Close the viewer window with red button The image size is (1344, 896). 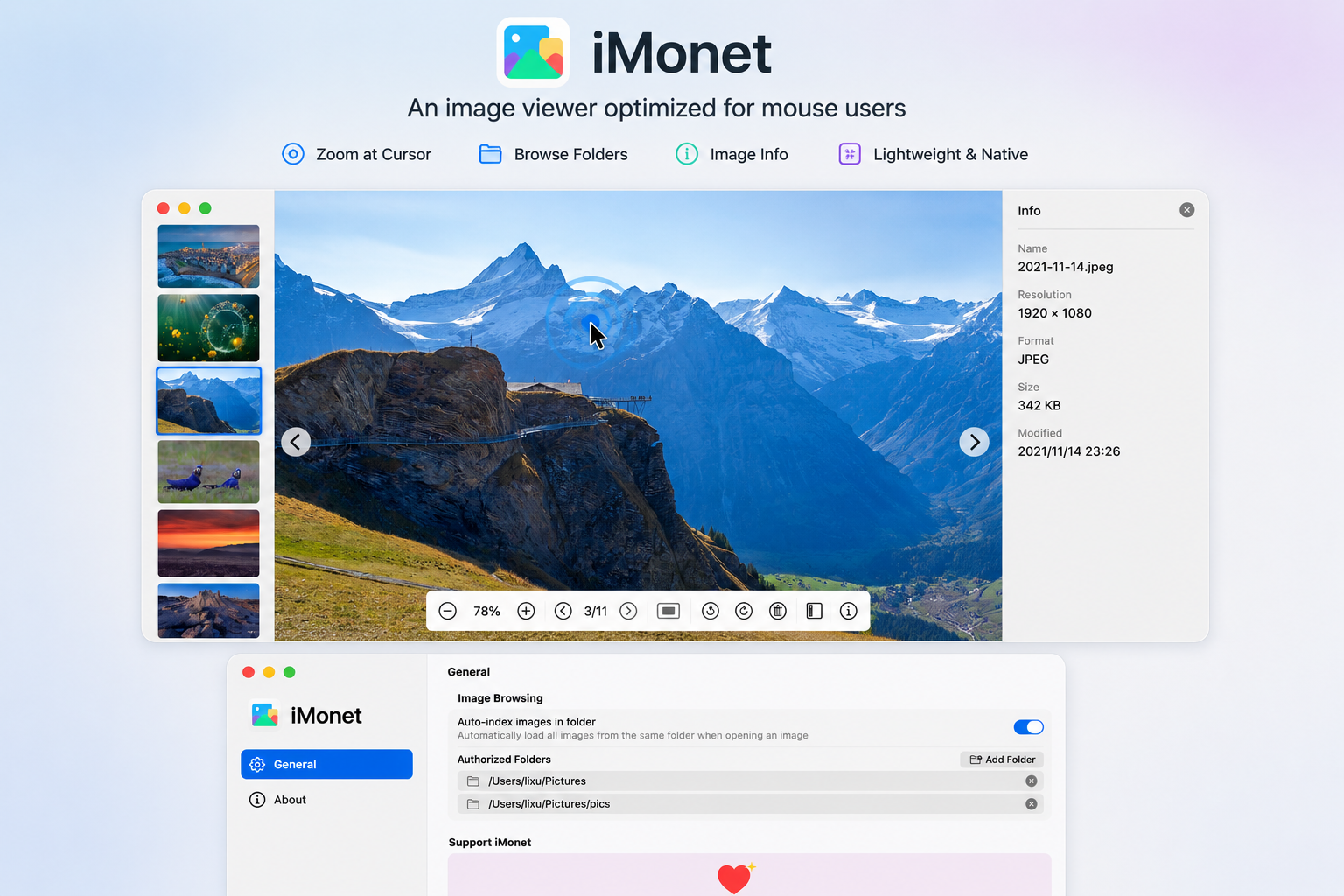(x=163, y=208)
